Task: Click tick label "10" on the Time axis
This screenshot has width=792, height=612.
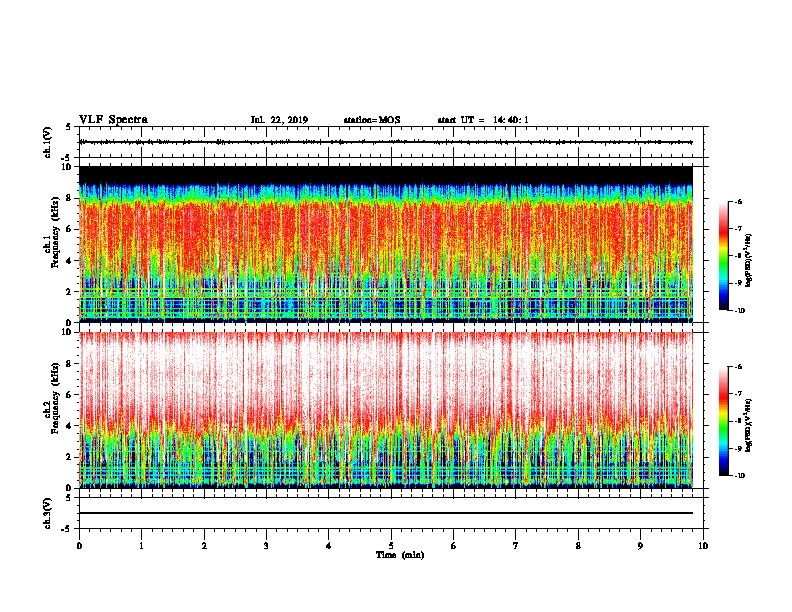Action: coord(703,546)
